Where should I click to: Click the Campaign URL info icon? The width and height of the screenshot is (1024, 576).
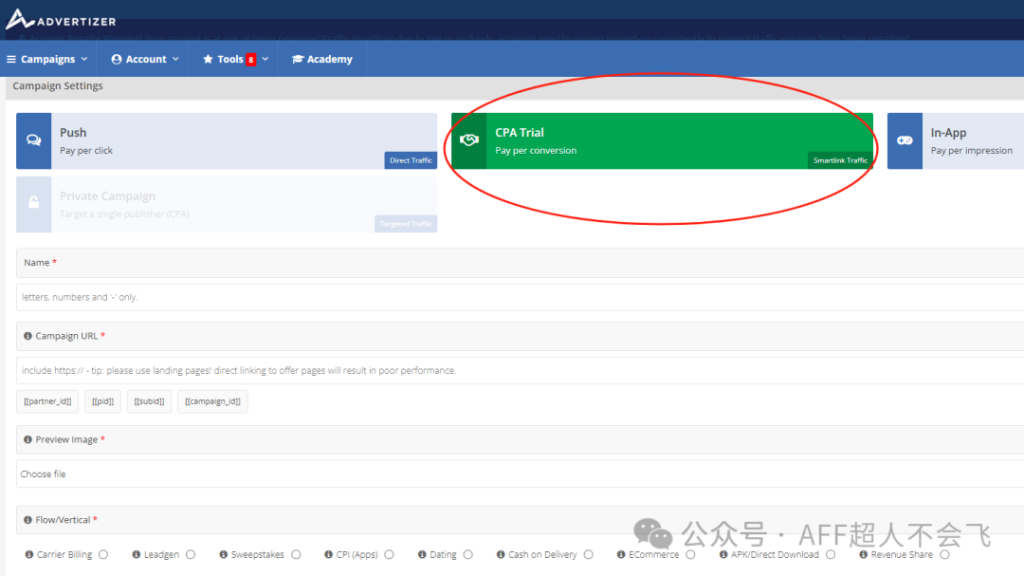click(x=28, y=336)
